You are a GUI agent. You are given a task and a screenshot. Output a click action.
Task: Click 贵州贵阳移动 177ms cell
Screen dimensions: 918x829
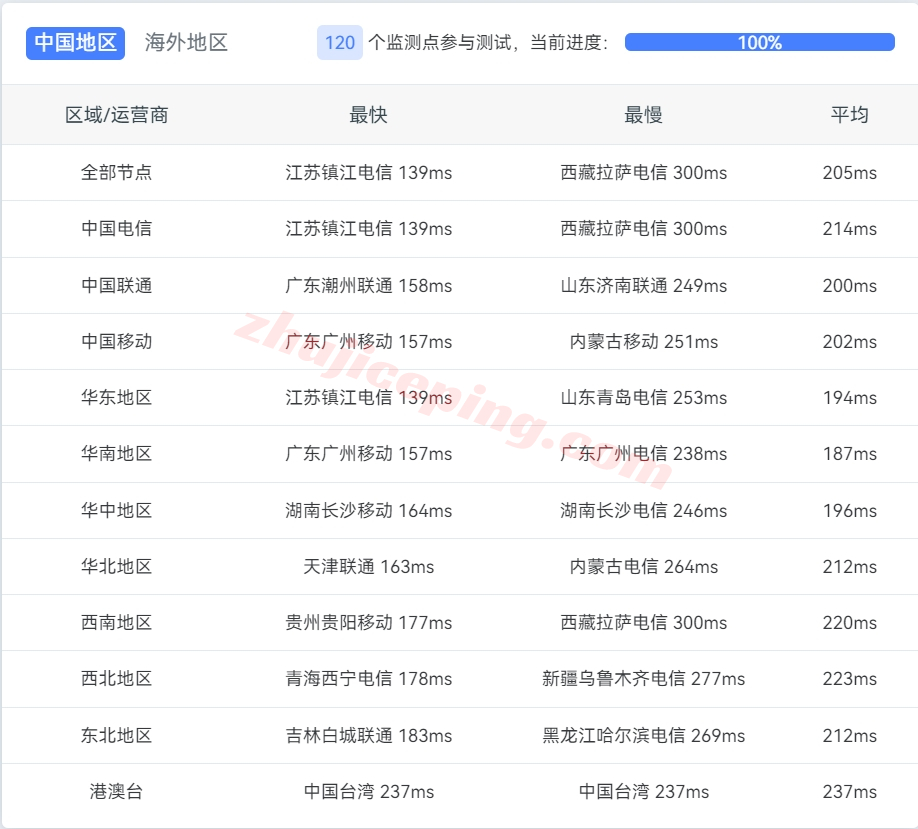pyautogui.click(x=368, y=622)
